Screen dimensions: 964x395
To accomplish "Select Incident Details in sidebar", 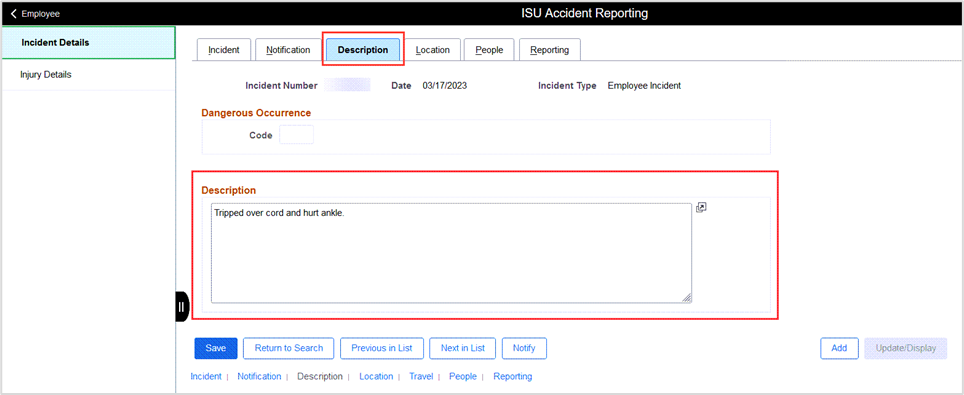I will tap(88, 42).
